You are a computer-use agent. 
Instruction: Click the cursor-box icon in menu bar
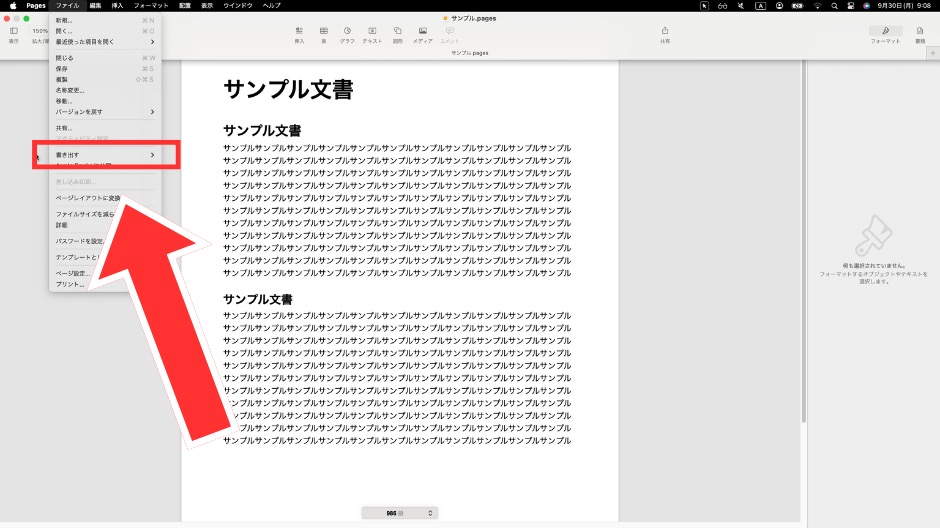[704, 5]
